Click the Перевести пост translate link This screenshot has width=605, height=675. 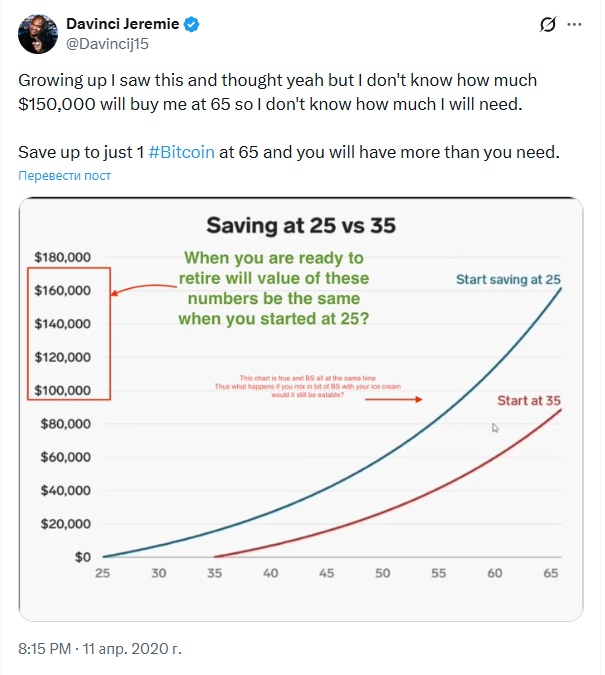pos(64,175)
